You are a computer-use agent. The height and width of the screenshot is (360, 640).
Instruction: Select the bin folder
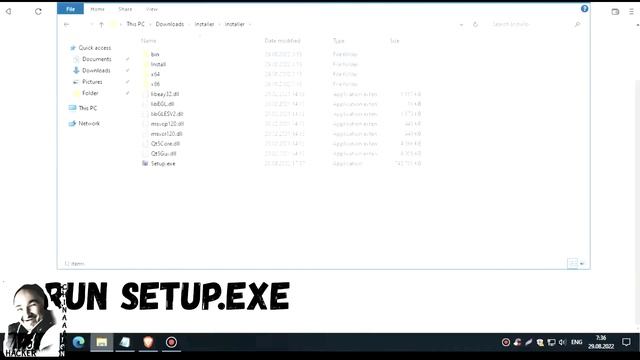pos(155,54)
